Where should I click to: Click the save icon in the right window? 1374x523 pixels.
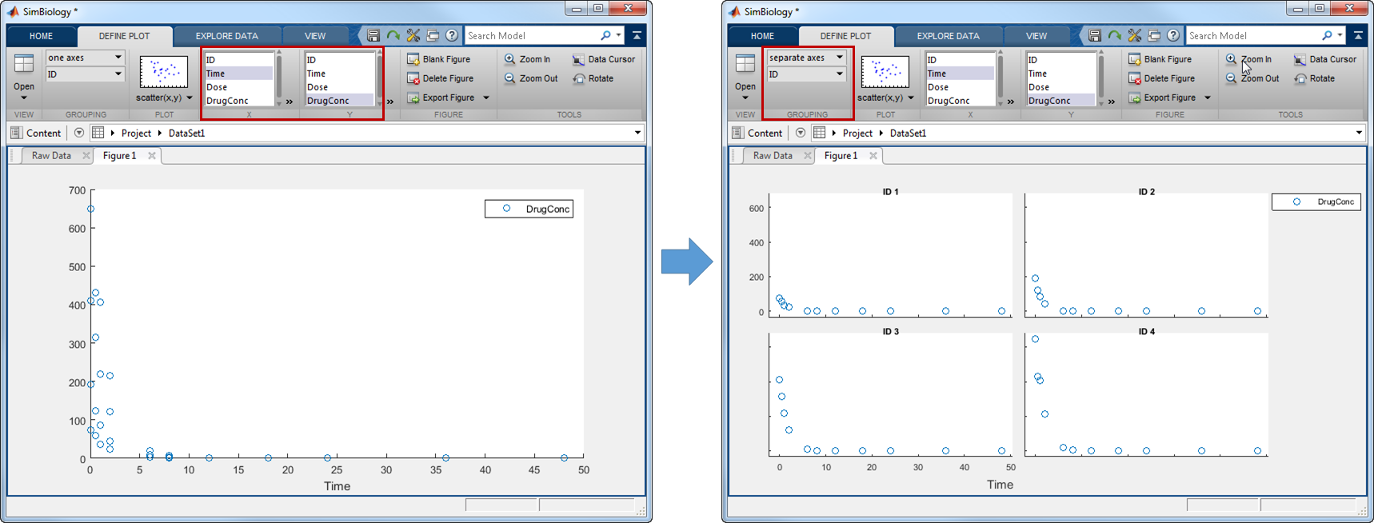coord(1095,35)
